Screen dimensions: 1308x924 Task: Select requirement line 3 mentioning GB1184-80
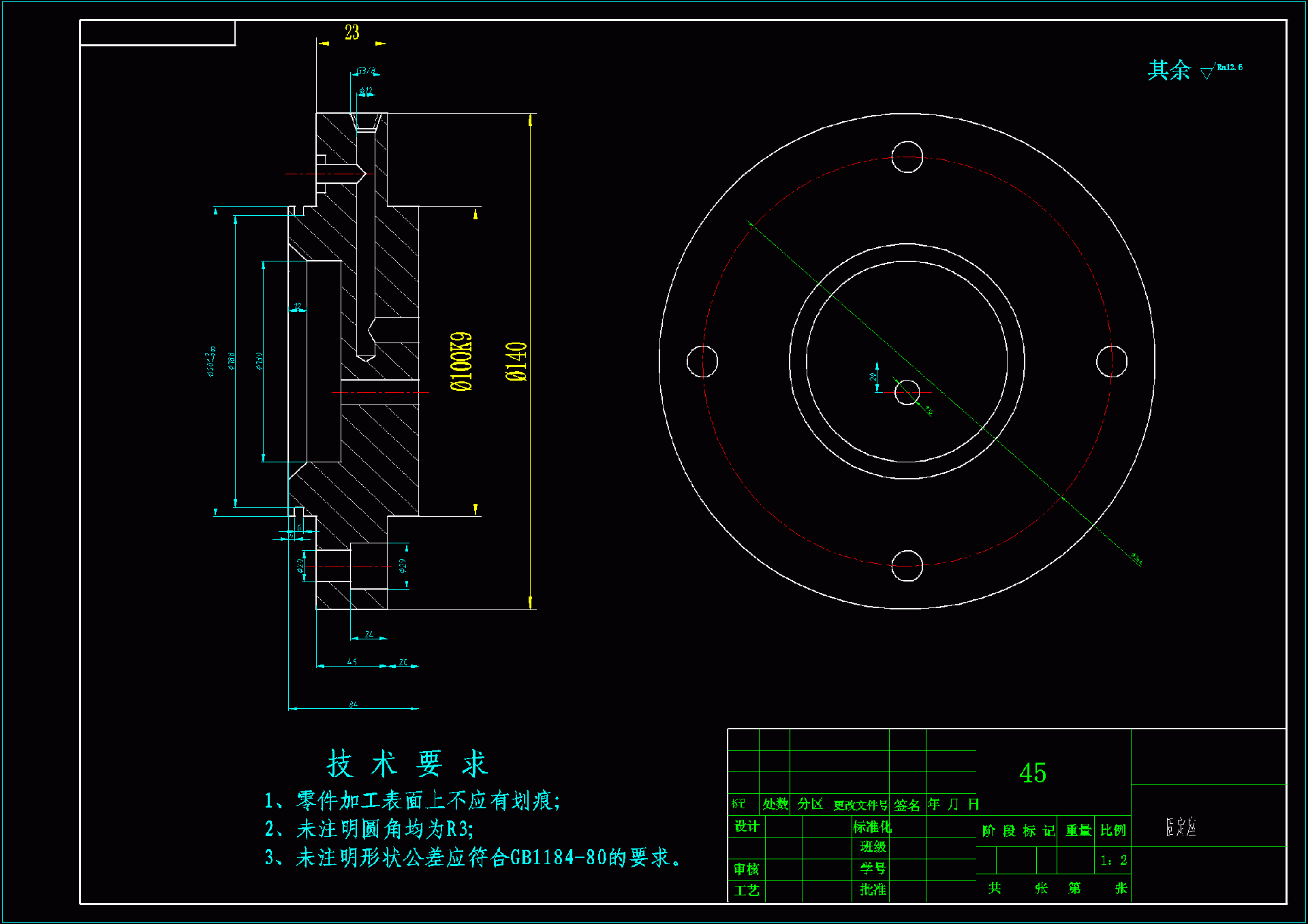pos(473,858)
